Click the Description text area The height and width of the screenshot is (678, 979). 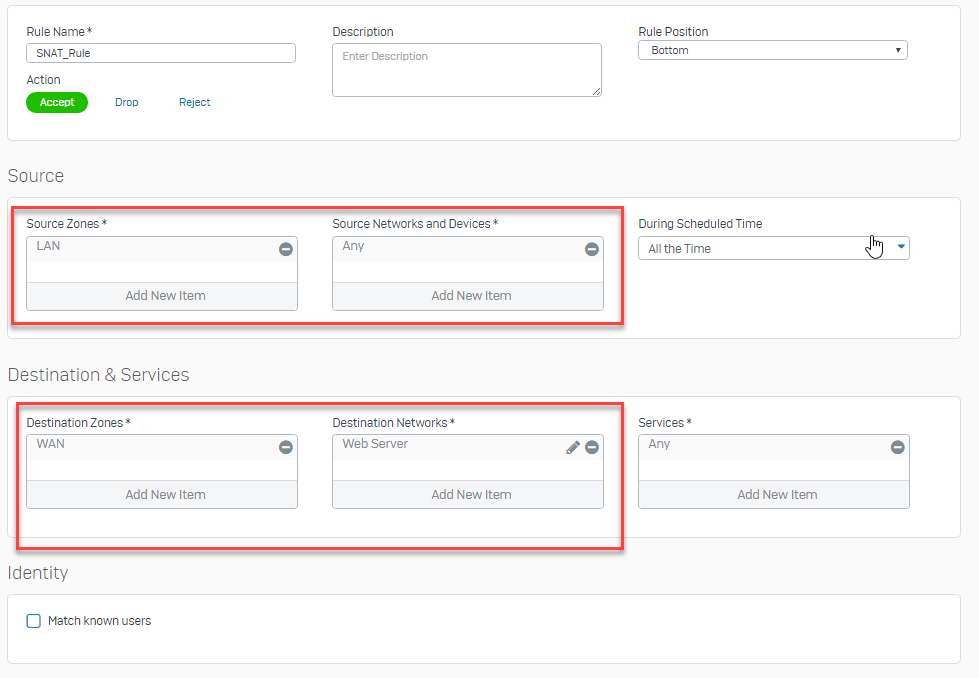(466, 70)
